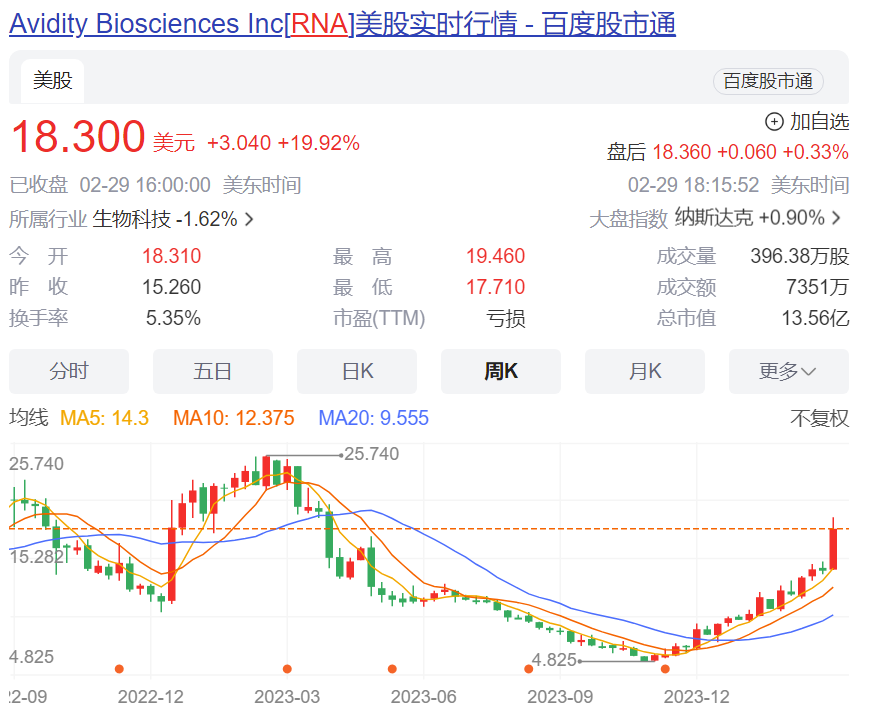870x712 pixels.
Task: Expand the 纳斯达克 index chevron
Action: pos(836,218)
